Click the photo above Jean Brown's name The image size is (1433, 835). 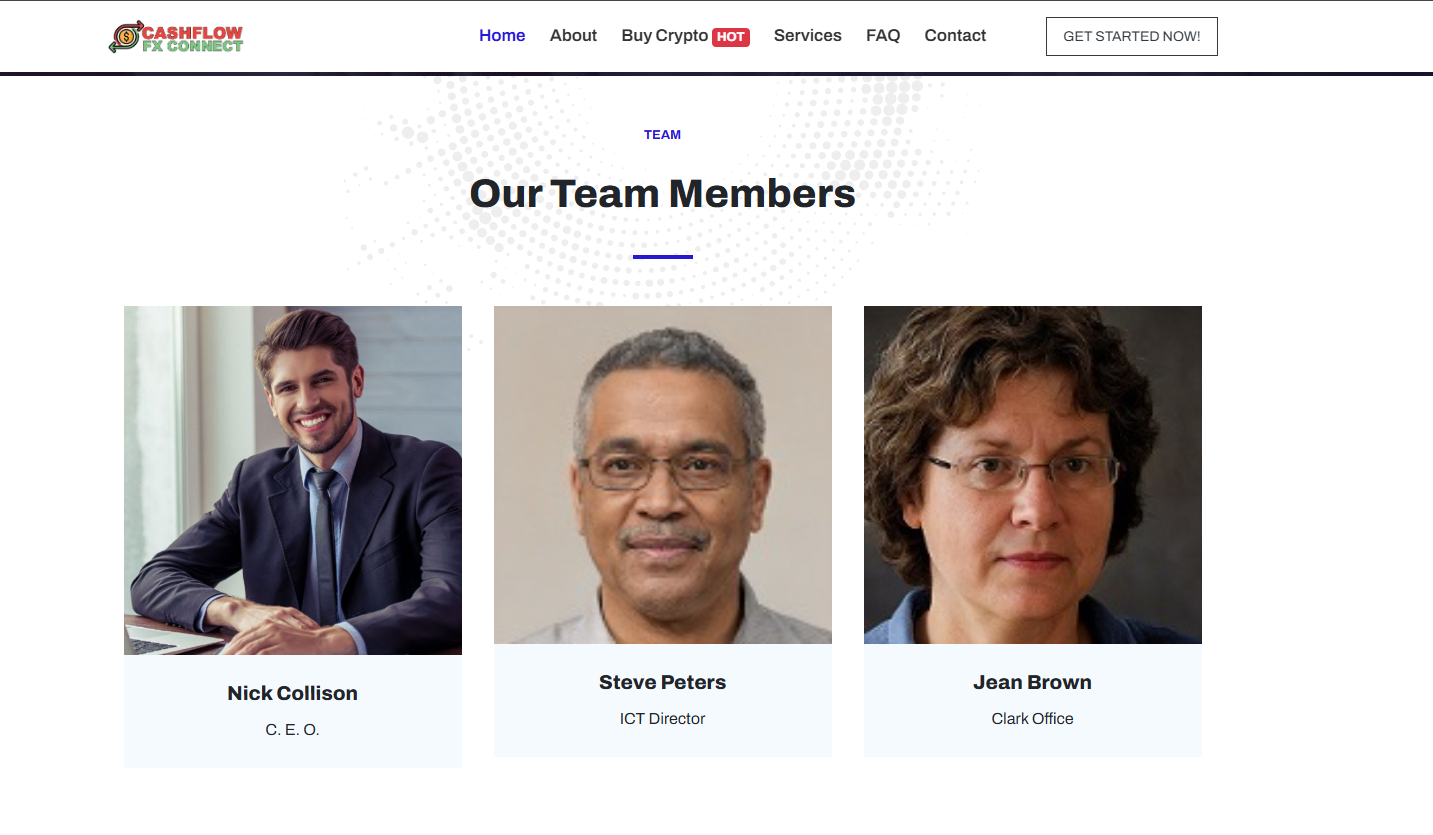coord(1033,475)
